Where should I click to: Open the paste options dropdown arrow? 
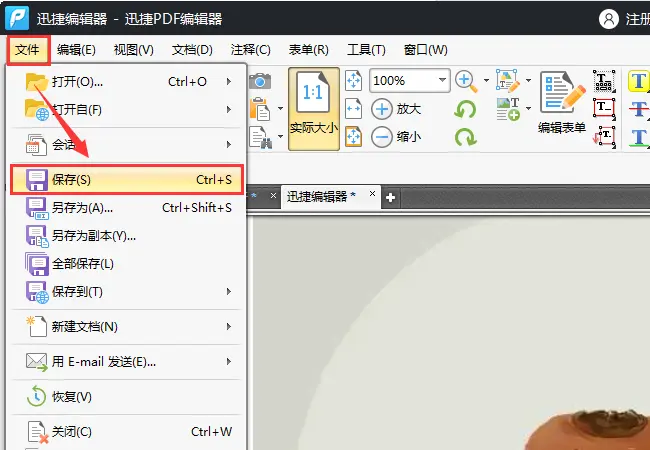[280, 109]
